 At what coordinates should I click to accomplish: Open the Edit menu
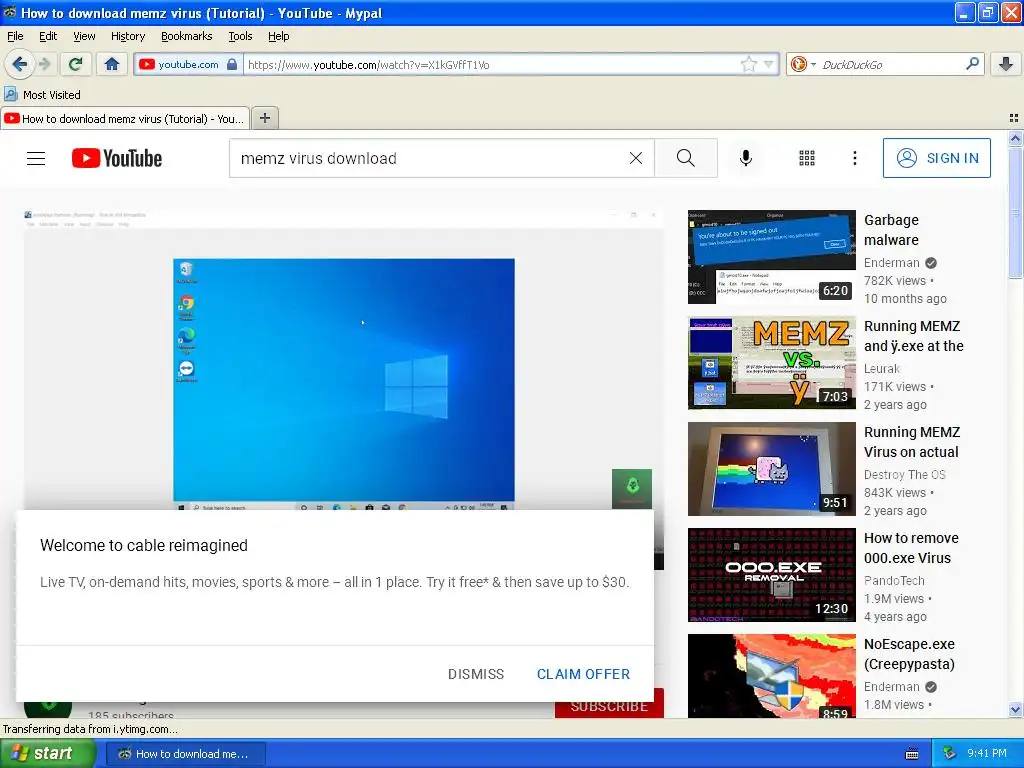click(x=48, y=36)
